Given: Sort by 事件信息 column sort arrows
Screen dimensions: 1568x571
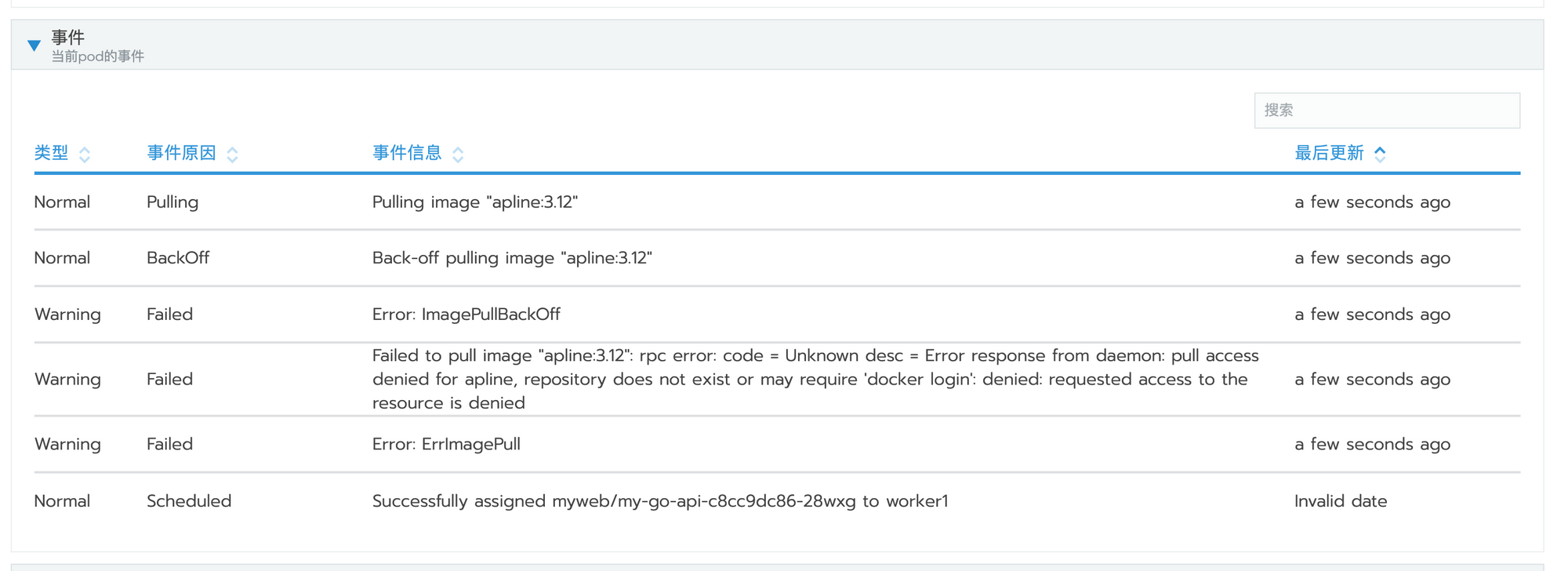Looking at the screenshot, I should point(458,155).
